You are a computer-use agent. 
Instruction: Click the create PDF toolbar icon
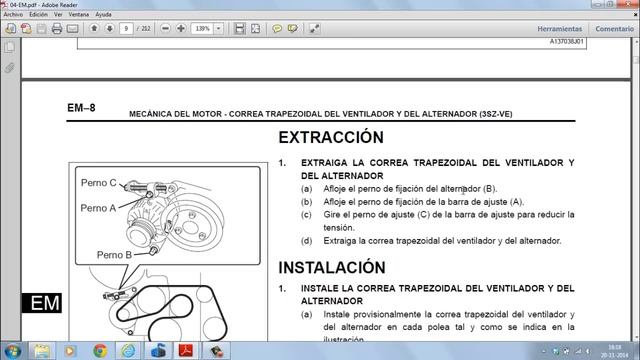coord(26,29)
